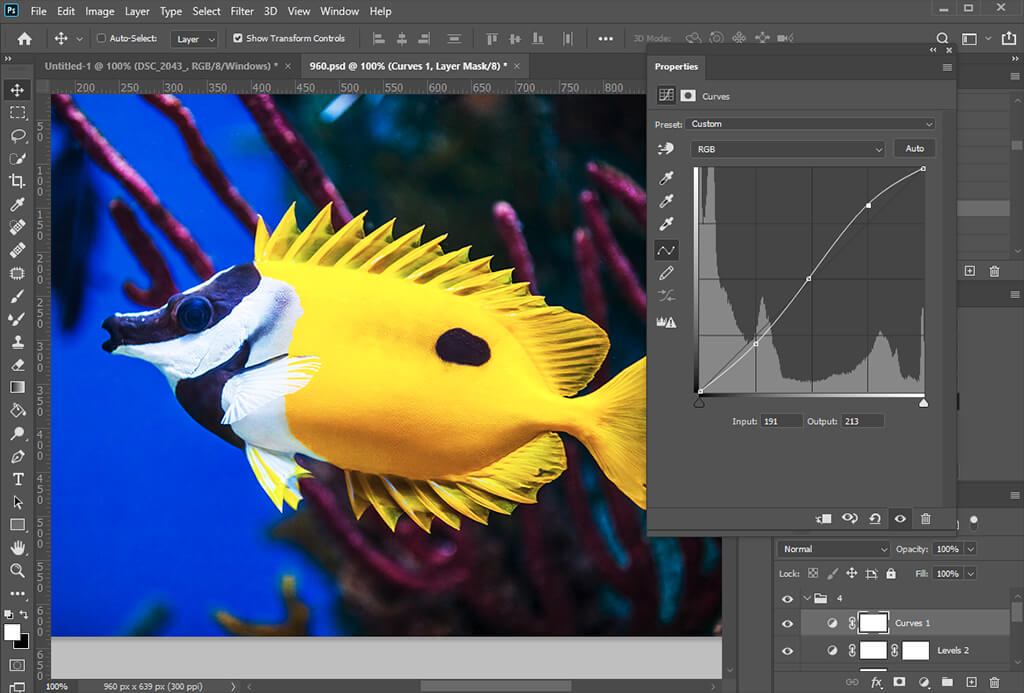Select the Eraser tool
The image size is (1024, 693).
[18, 364]
